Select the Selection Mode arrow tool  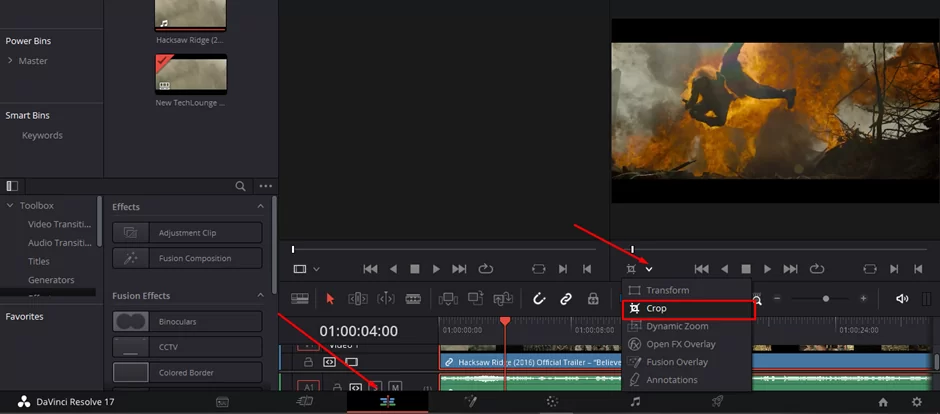coord(330,298)
